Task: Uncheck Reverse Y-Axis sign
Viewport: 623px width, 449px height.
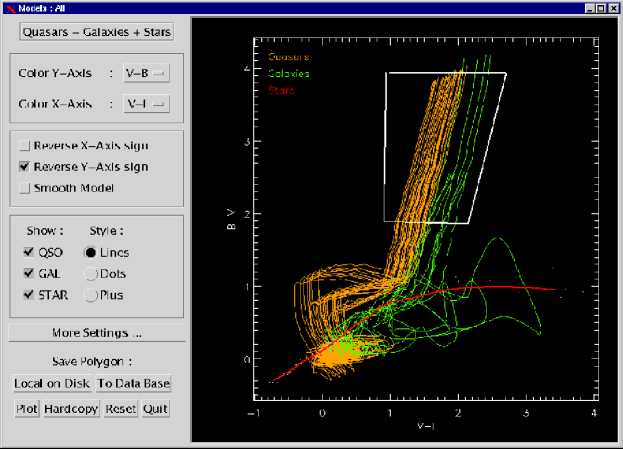Action: click(x=26, y=167)
